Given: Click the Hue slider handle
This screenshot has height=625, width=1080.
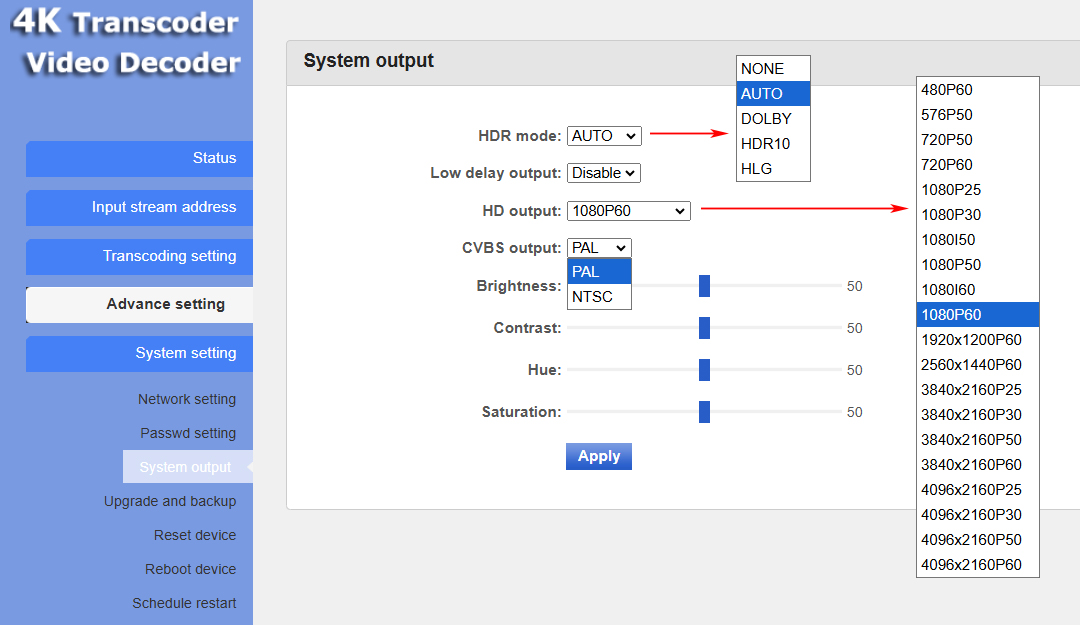Looking at the screenshot, I should pos(704,370).
